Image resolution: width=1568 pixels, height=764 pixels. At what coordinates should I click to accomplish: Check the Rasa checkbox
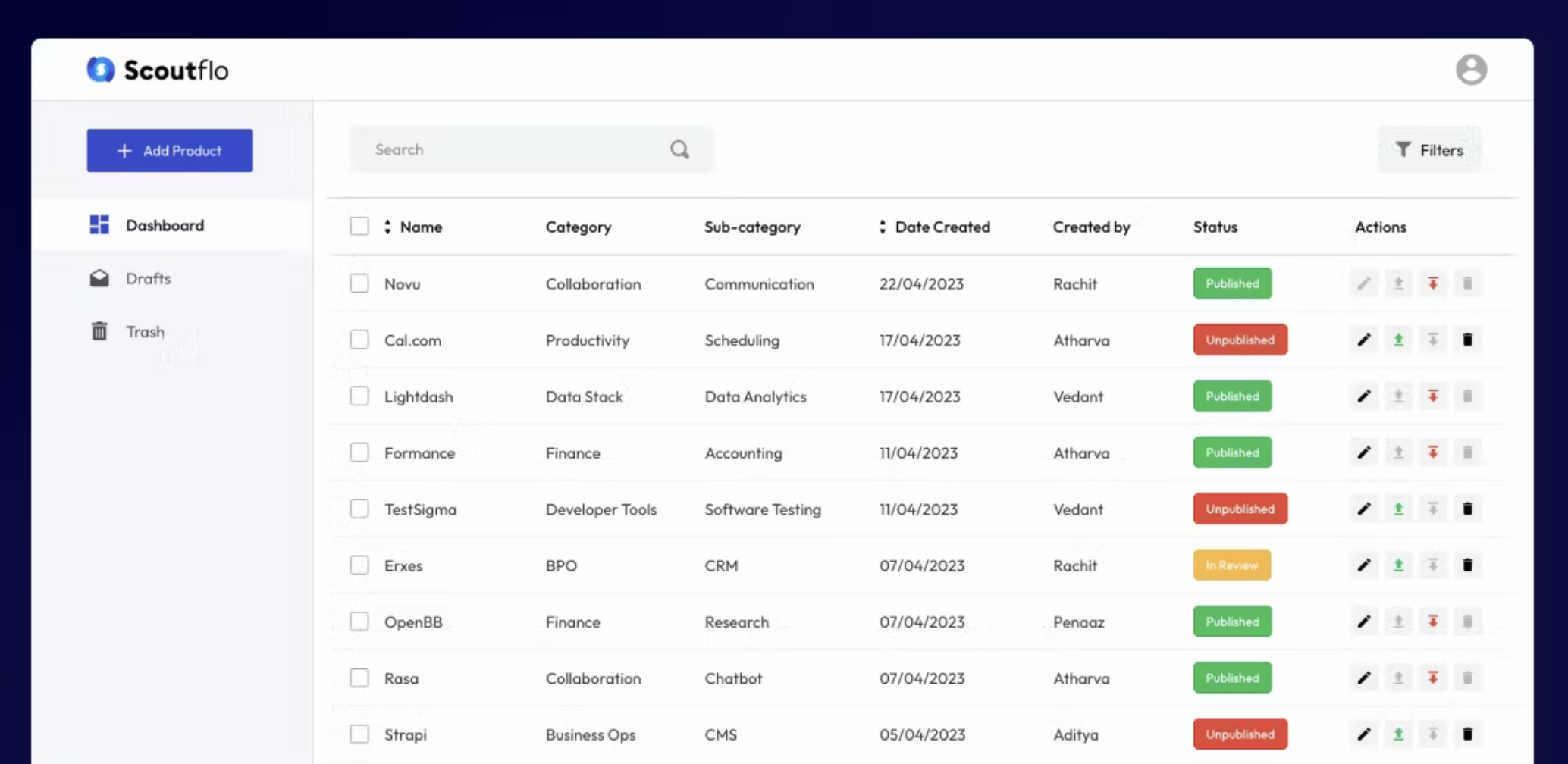(x=359, y=678)
